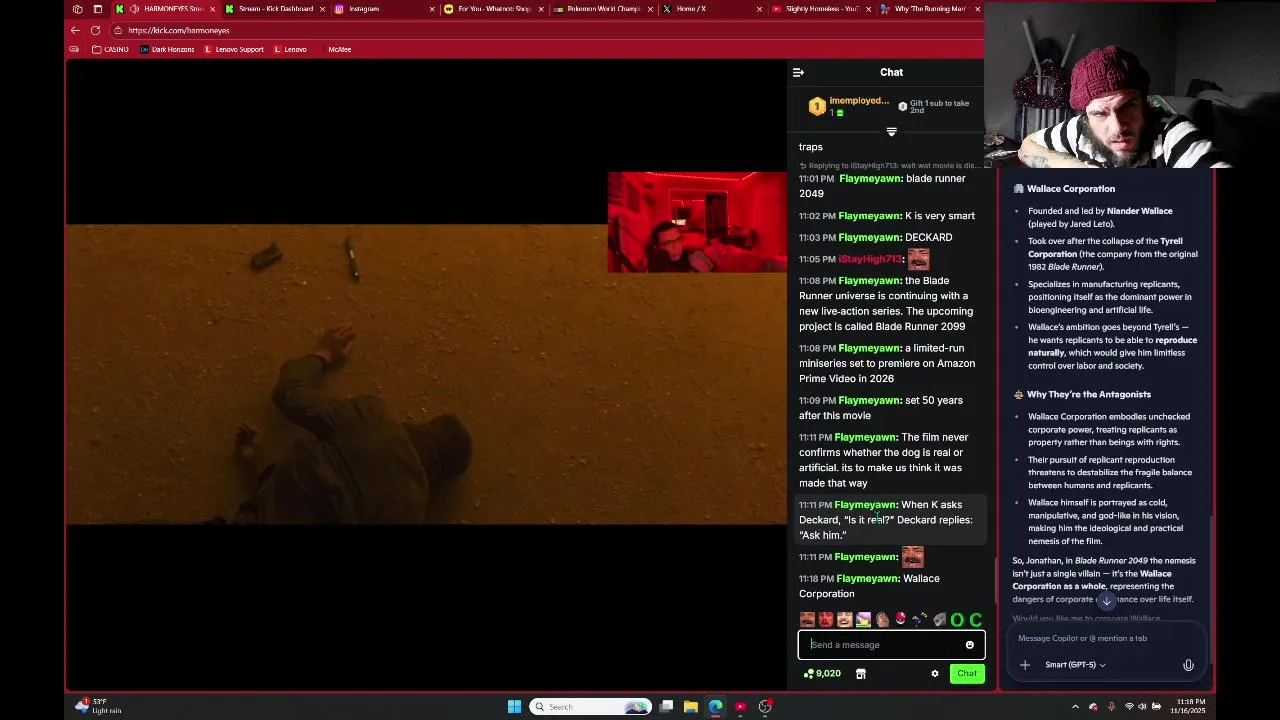Open Copilot model selector Smart (GPT-5)
The width and height of the screenshot is (1280, 720).
tap(1075, 665)
